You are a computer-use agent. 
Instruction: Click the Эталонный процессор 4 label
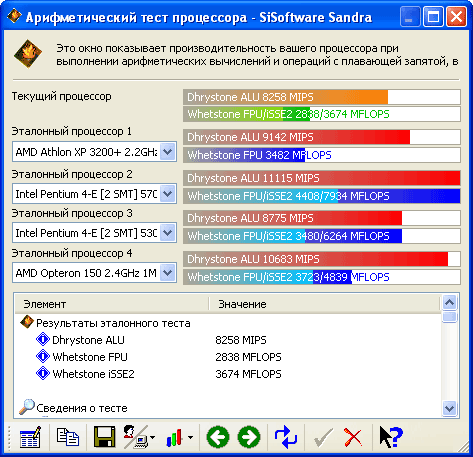pyautogui.click(x=72, y=253)
